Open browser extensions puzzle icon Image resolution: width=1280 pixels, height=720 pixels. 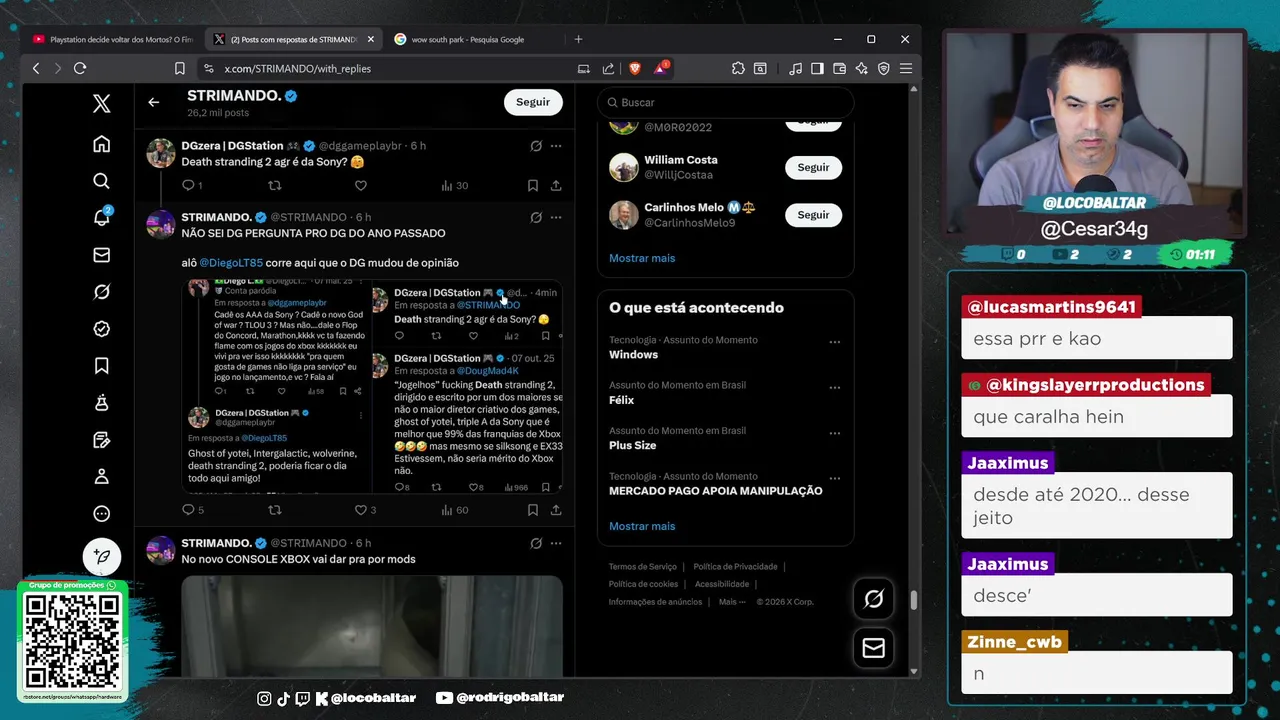pyautogui.click(x=738, y=68)
